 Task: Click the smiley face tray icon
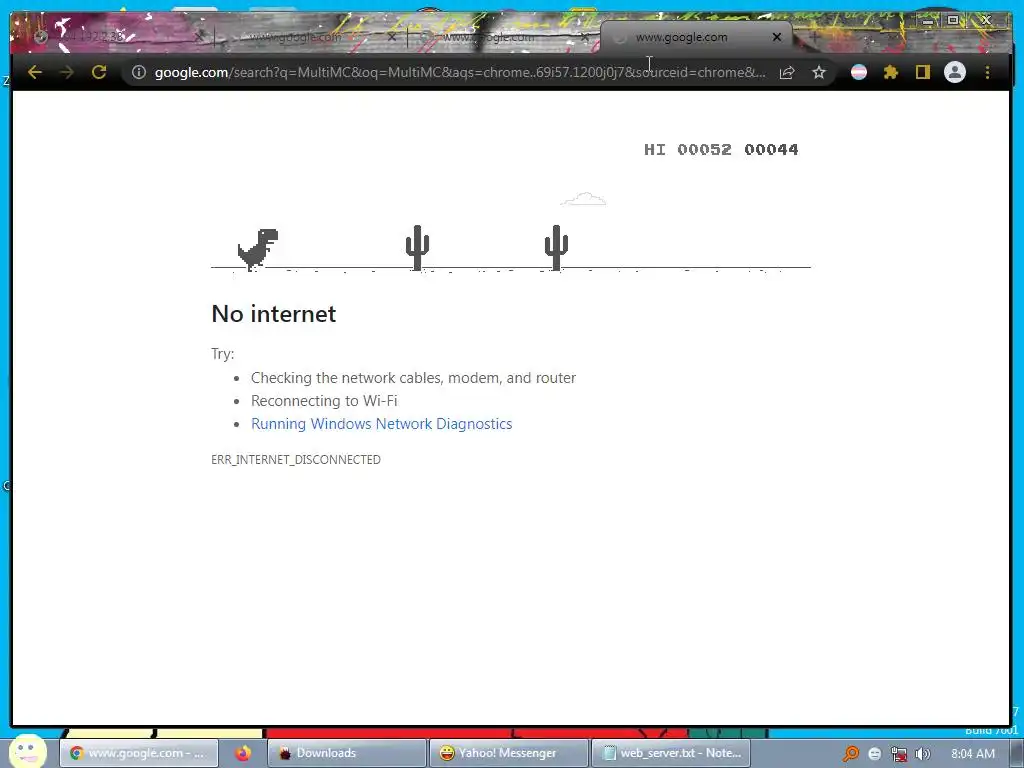tap(874, 754)
